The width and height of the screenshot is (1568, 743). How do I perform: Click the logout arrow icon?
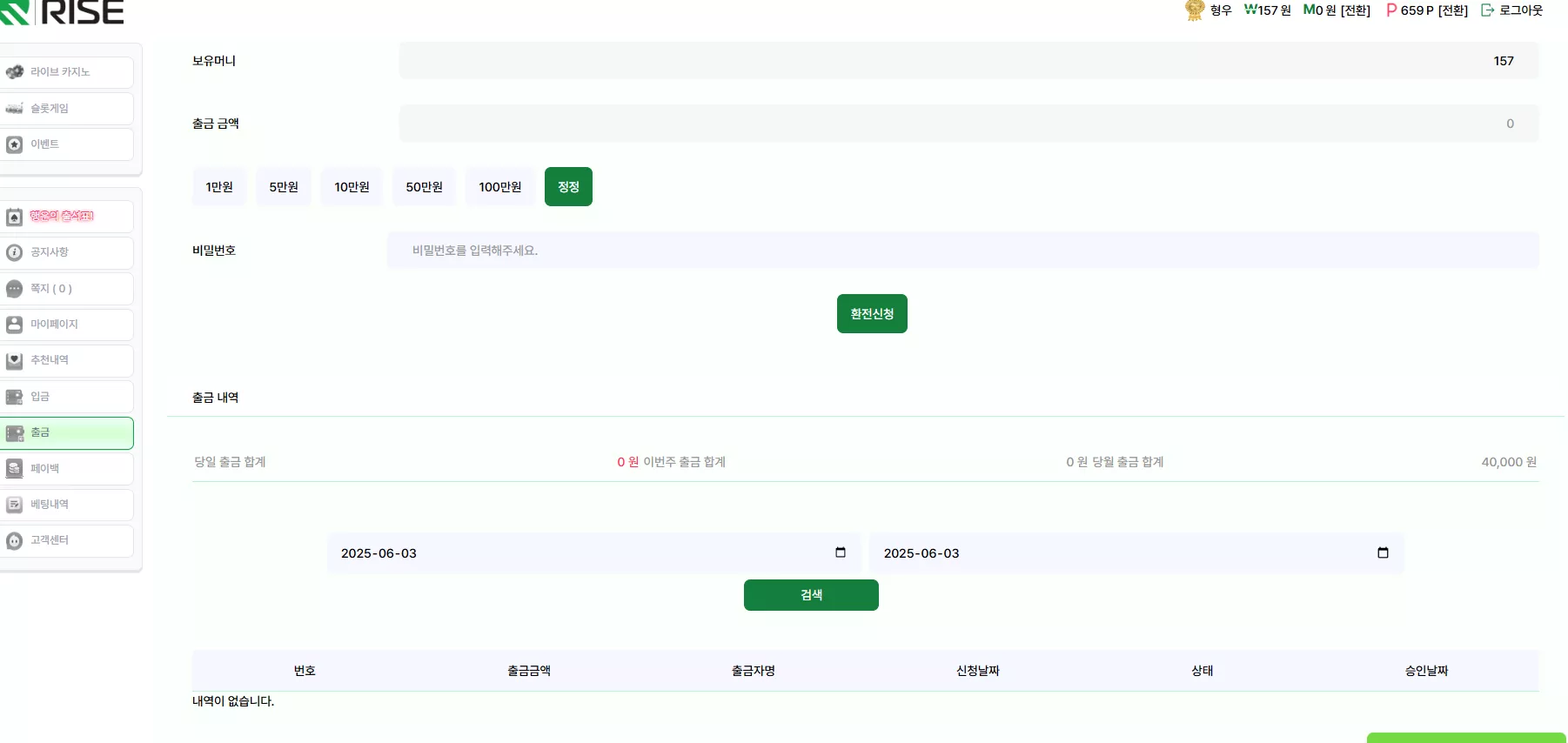click(1488, 10)
